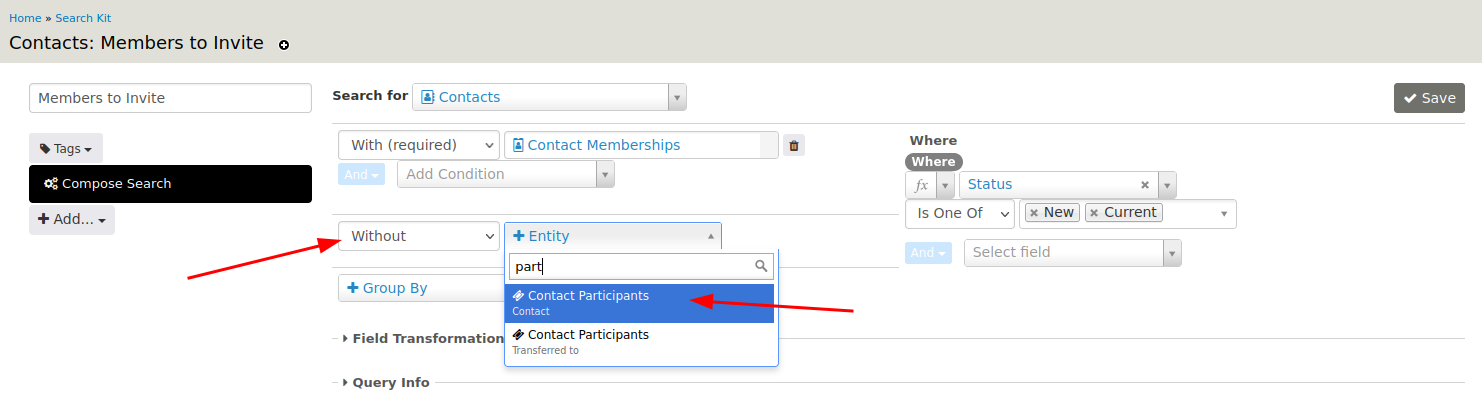This screenshot has height=393, width=1482.
Task: Click the Members to Invite name field
Action: tap(170, 98)
